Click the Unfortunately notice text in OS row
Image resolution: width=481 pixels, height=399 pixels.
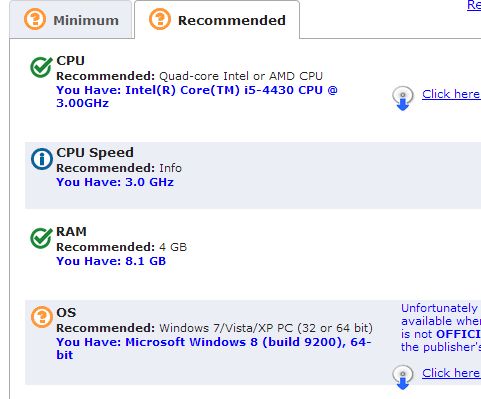click(x=441, y=327)
